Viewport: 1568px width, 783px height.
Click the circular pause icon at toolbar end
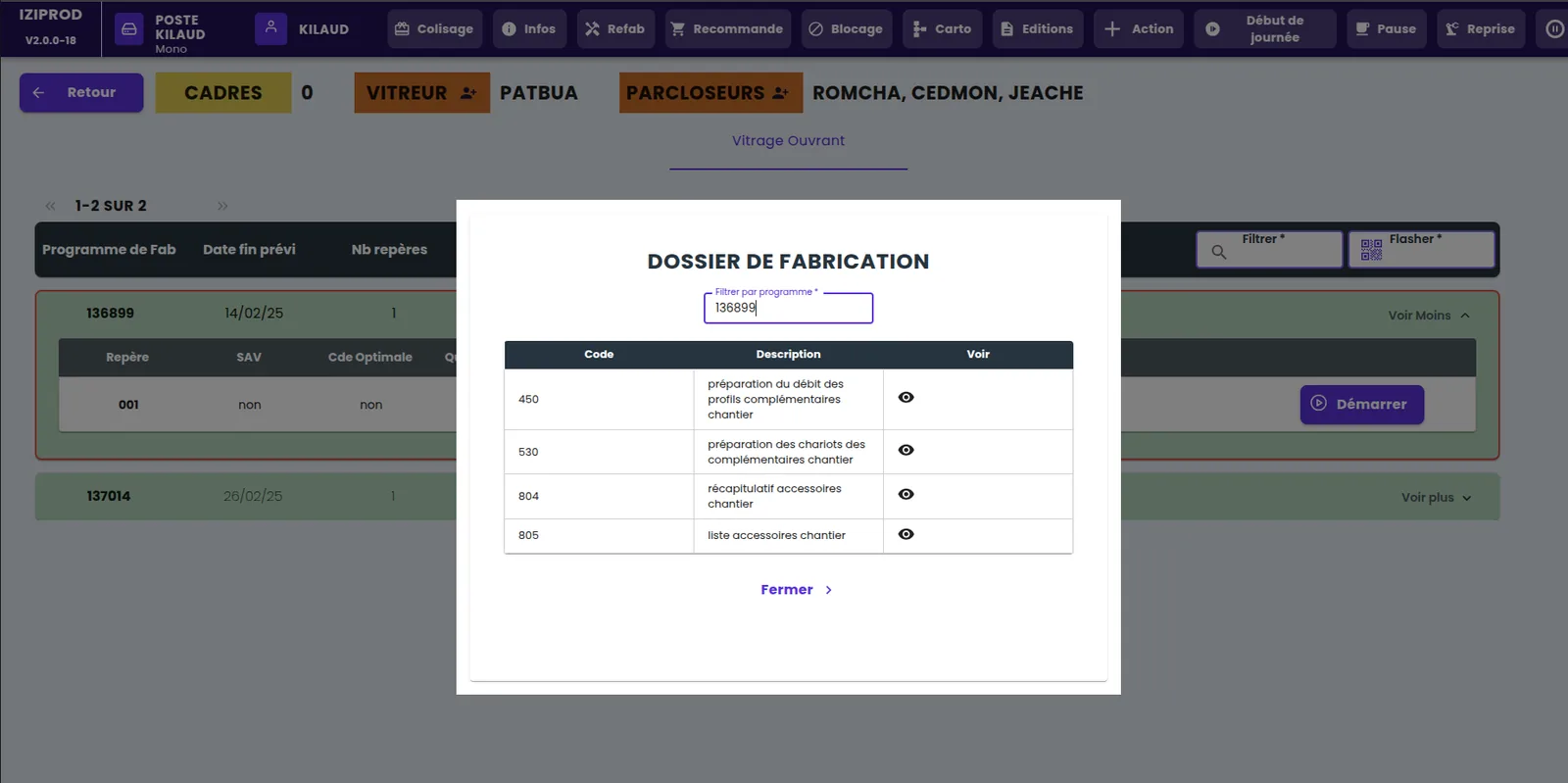pyautogui.click(x=1554, y=29)
